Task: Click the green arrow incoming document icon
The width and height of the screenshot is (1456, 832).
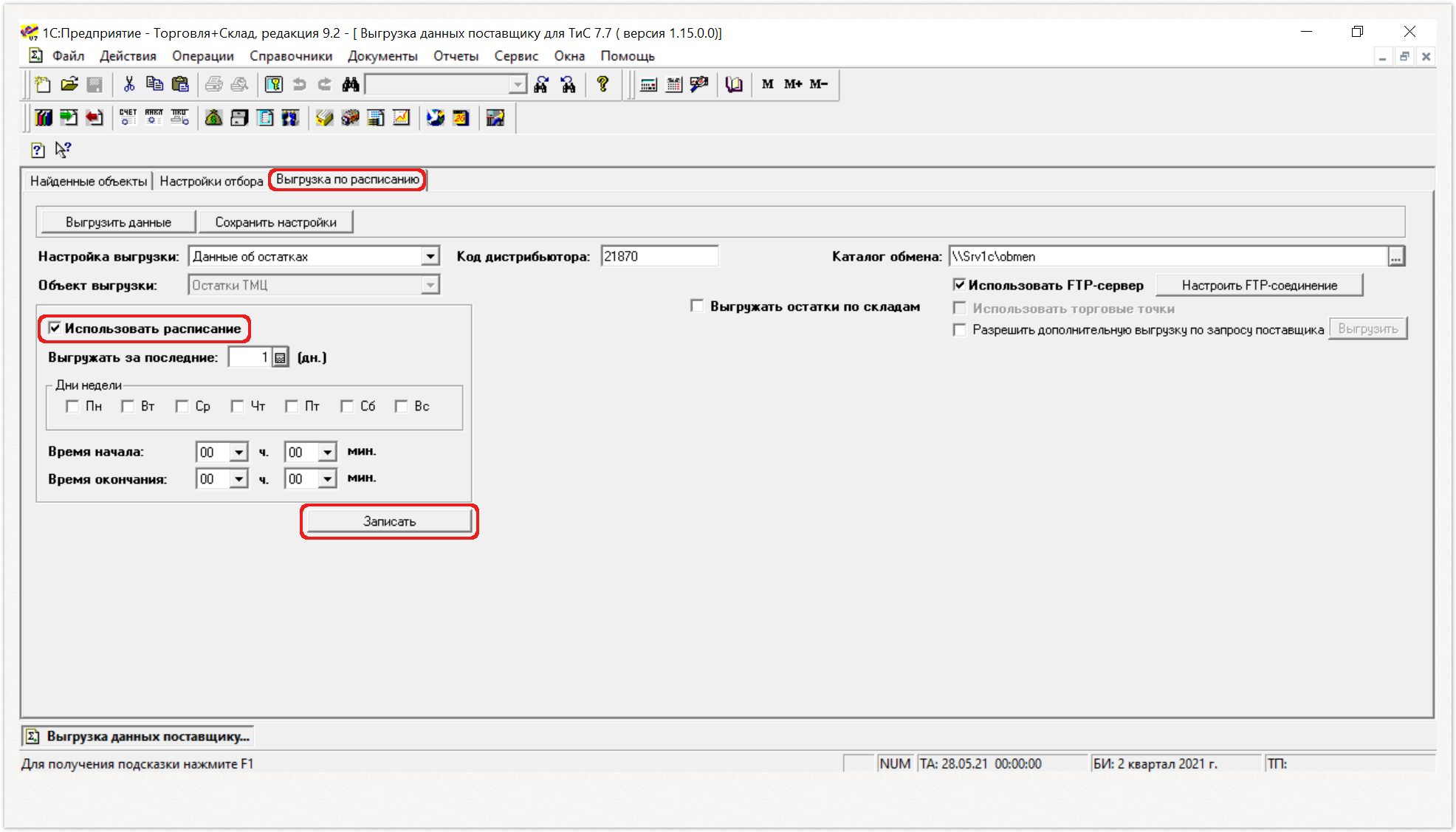Action: (x=69, y=117)
